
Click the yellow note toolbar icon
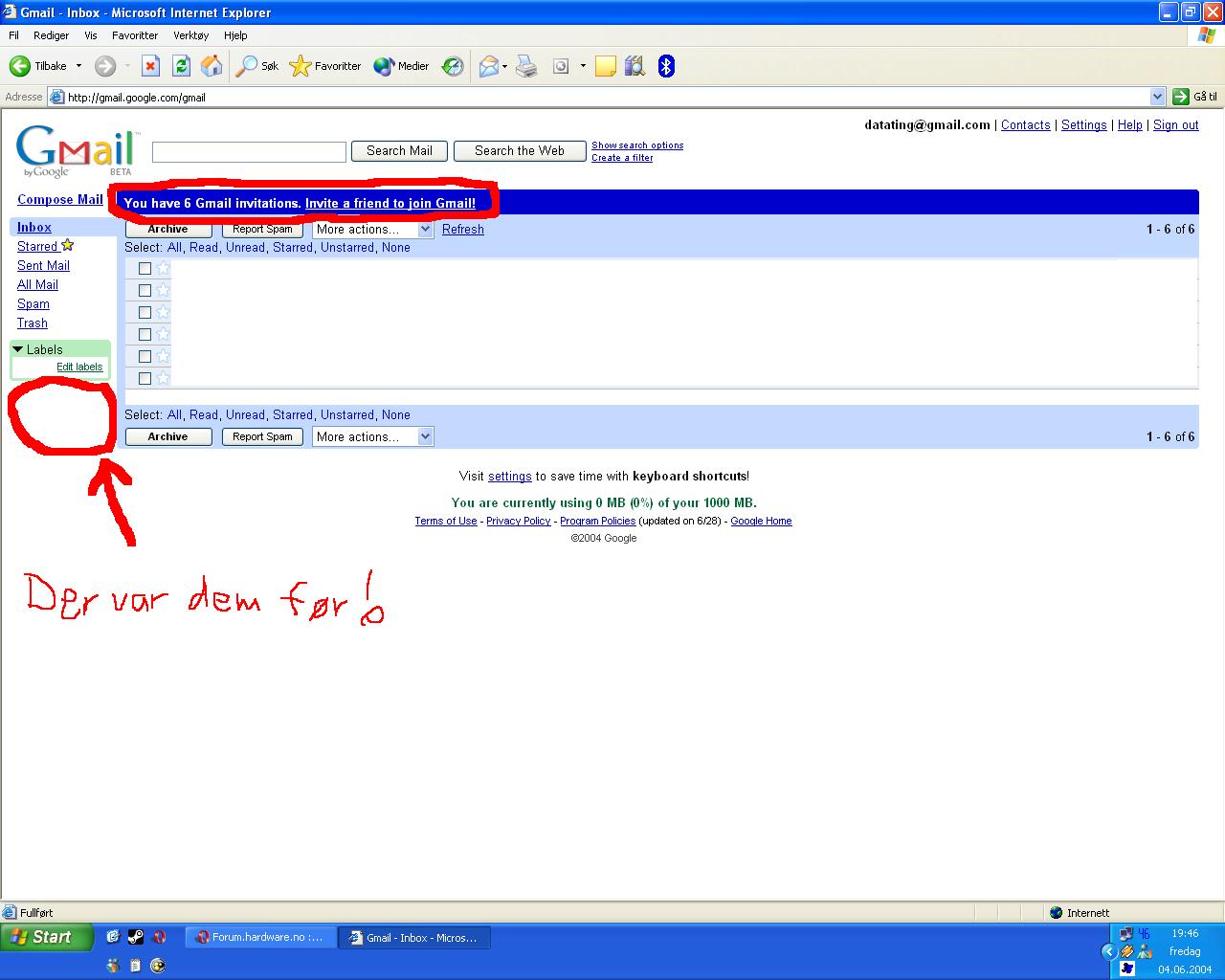coord(606,66)
